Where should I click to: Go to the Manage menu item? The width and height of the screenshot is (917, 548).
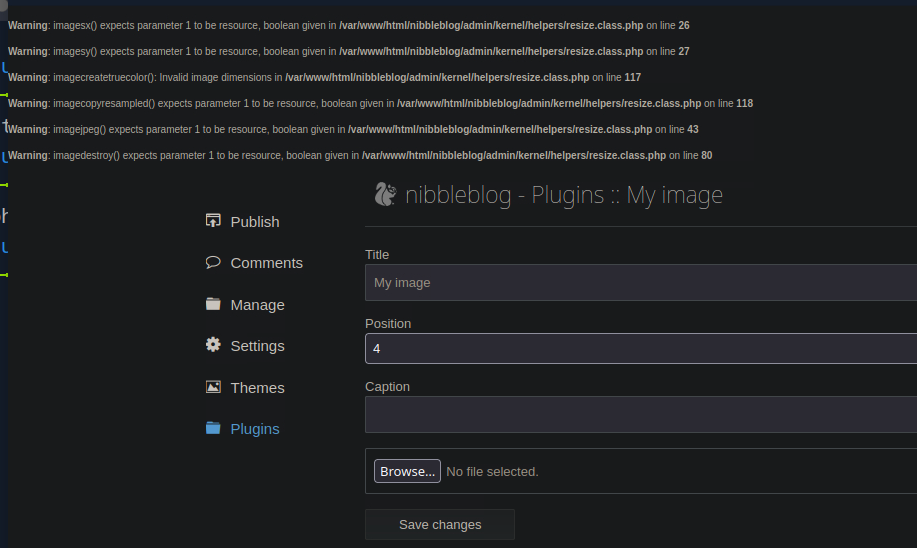click(x=257, y=305)
